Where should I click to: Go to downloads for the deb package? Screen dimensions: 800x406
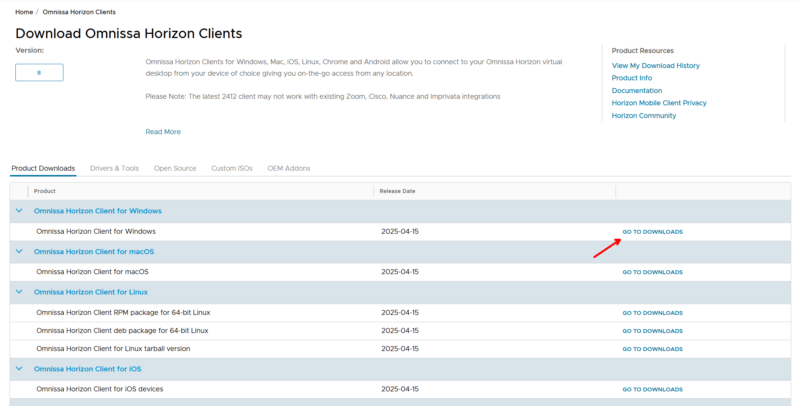653,331
